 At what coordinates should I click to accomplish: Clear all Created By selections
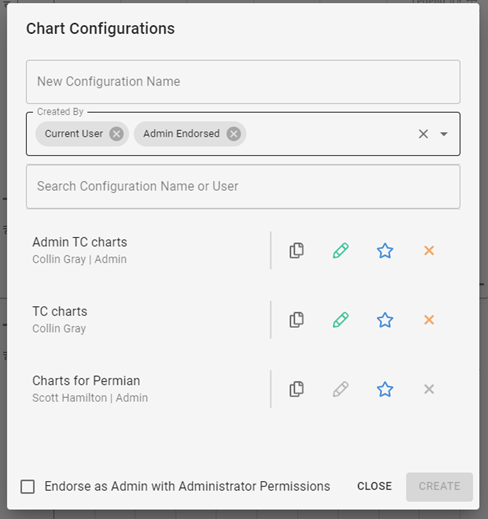(423, 134)
